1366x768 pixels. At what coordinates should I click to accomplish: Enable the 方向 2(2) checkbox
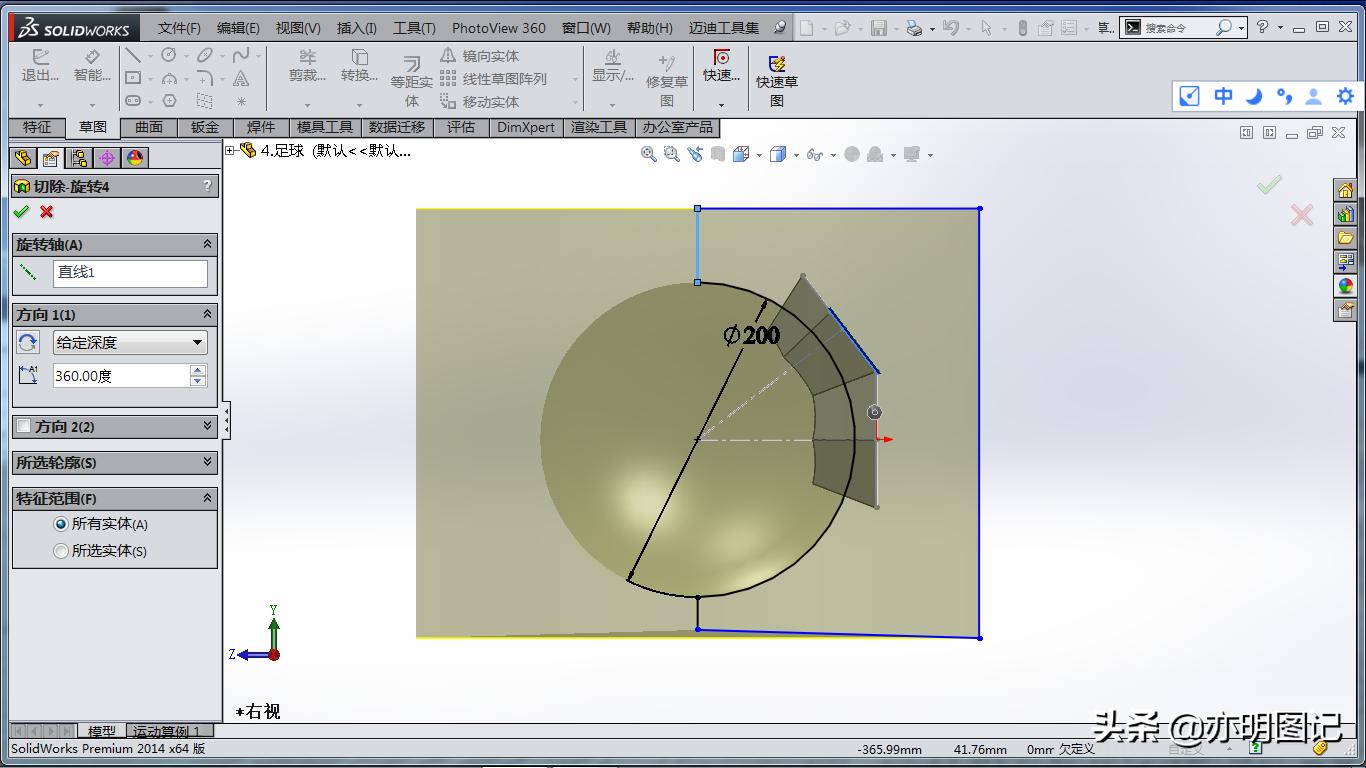24,426
